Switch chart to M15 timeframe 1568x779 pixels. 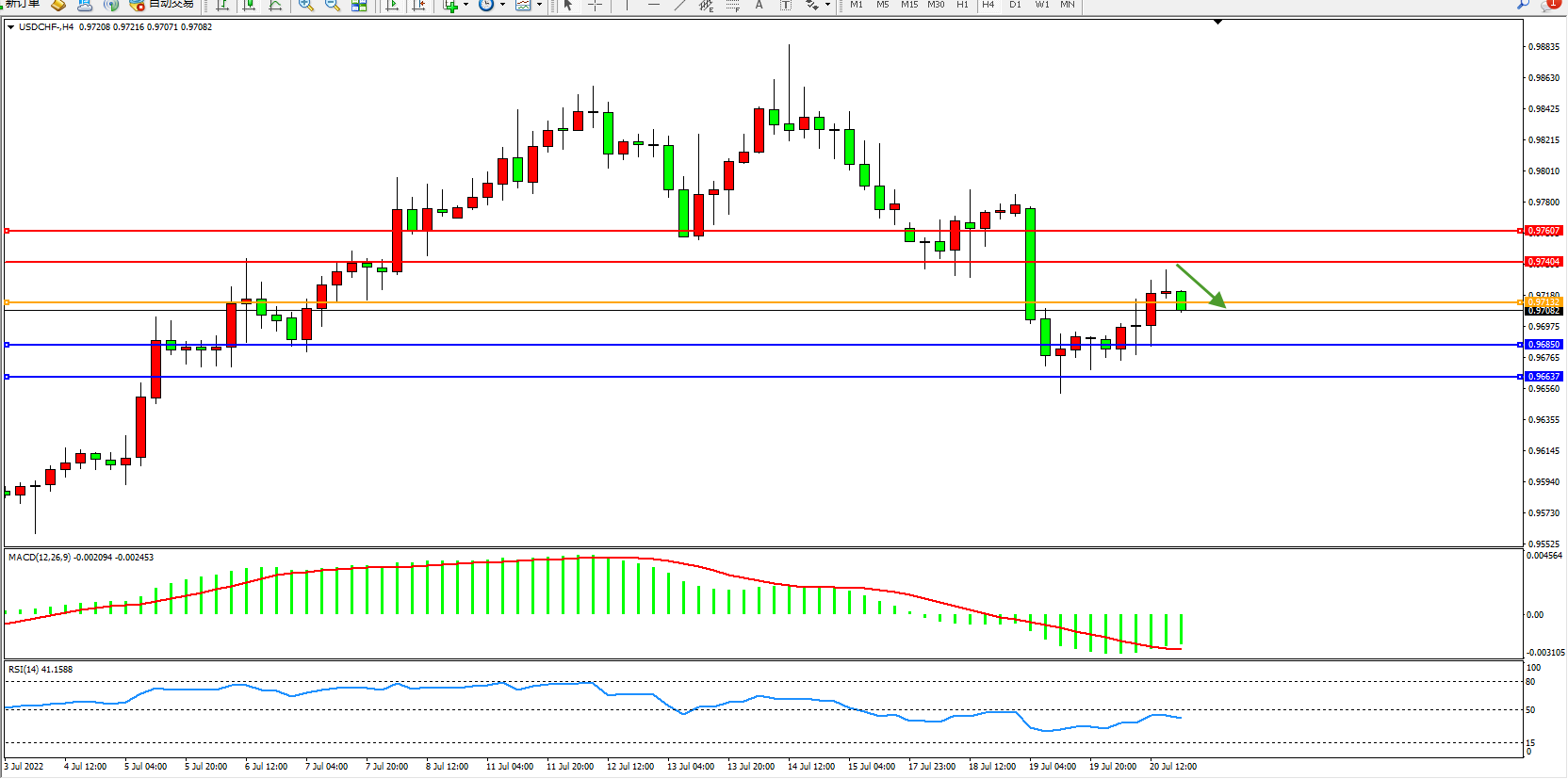908,5
